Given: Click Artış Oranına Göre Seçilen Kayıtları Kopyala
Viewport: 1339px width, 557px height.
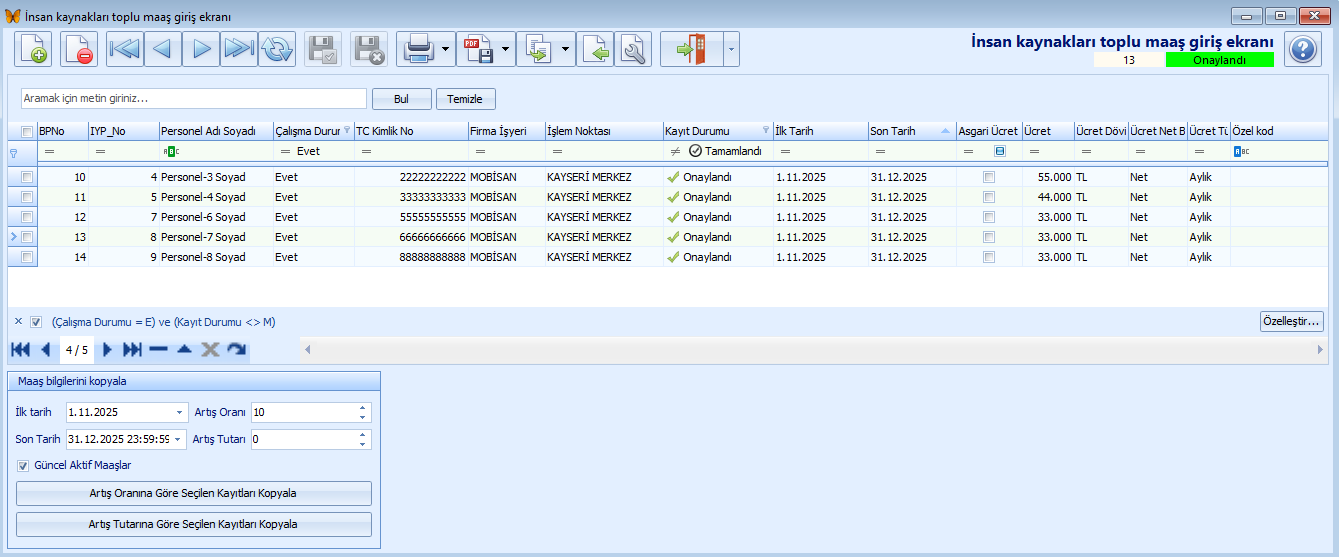Looking at the screenshot, I should [193, 493].
